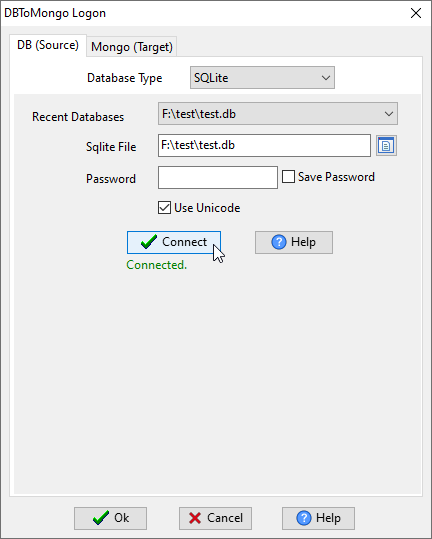
Task: Click the green checkmark on Connect
Action: [149, 242]
